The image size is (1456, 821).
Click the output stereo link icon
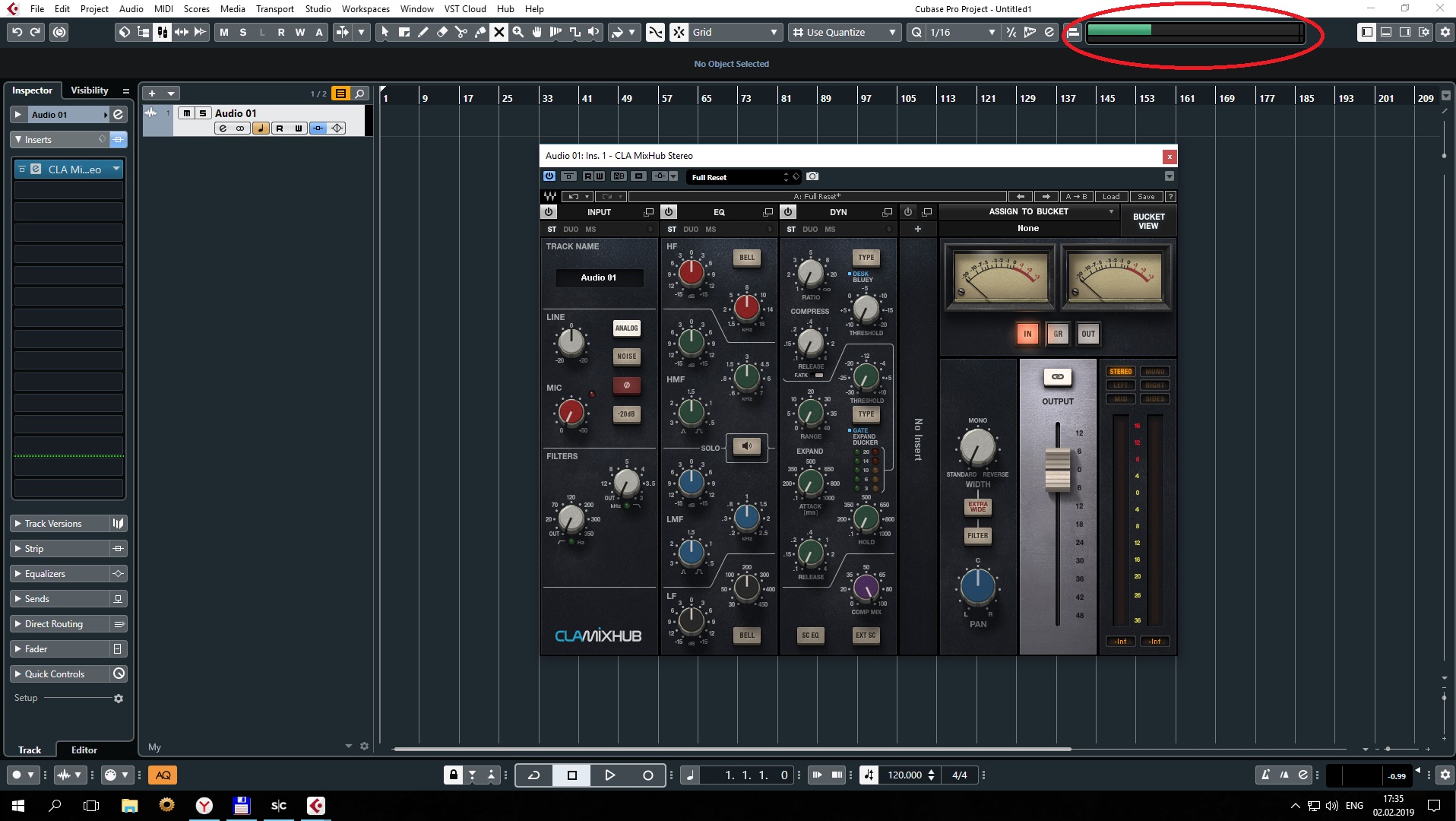(1057, 377)
